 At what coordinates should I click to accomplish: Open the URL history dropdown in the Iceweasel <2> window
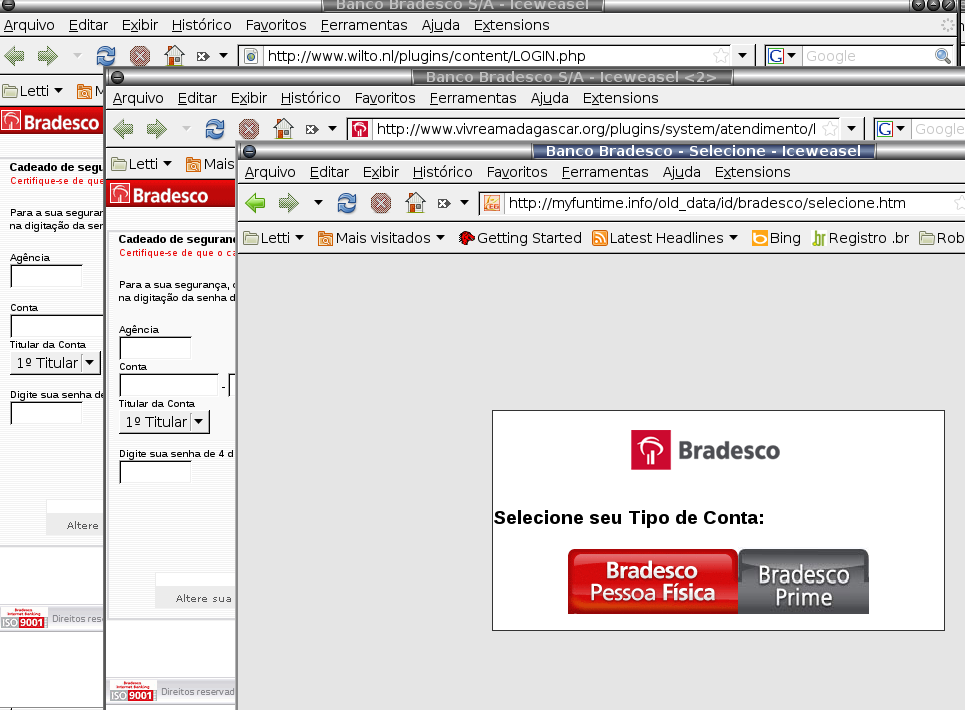pos(851,129)
